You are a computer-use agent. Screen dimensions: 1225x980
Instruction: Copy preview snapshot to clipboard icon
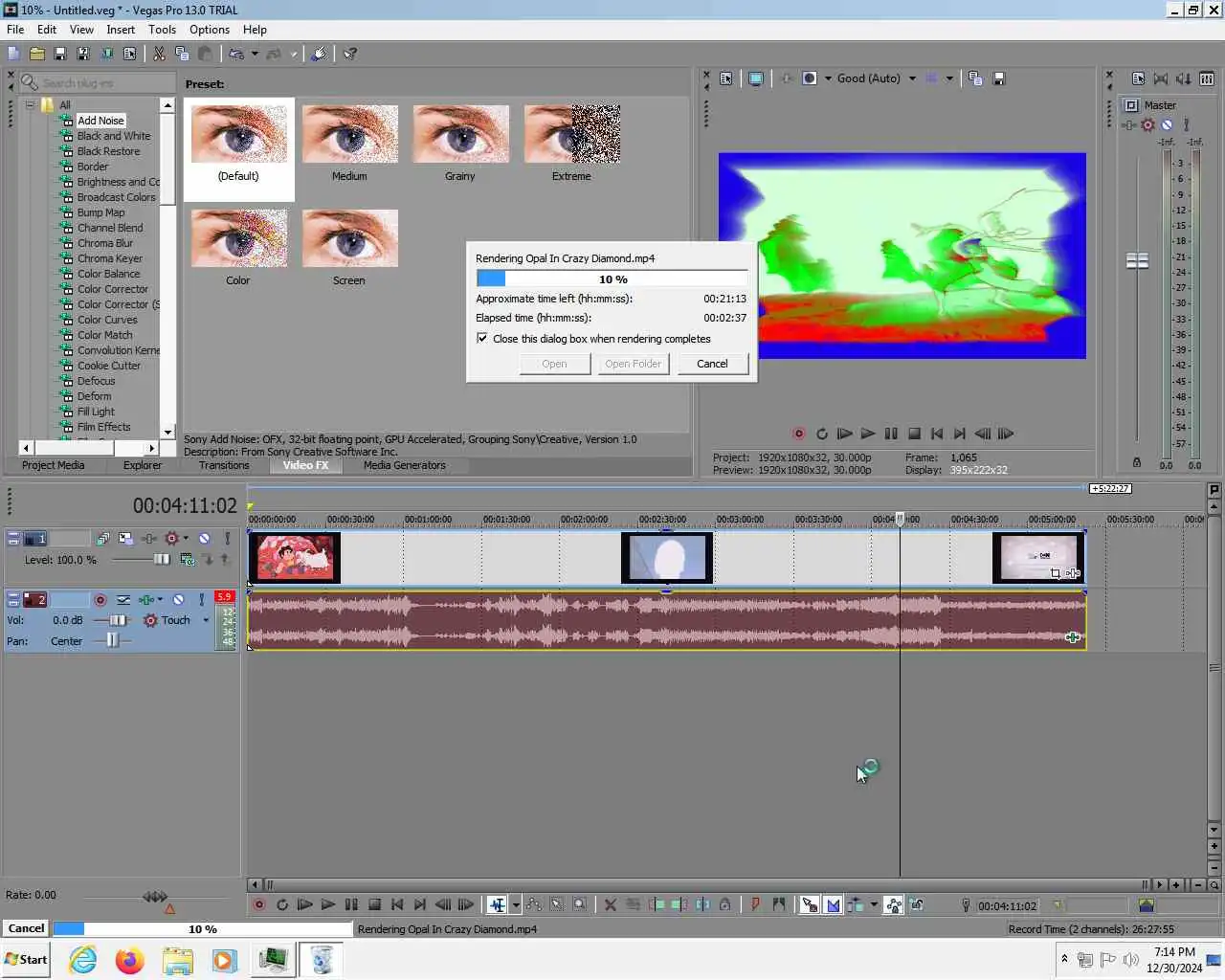click(975, 78)
